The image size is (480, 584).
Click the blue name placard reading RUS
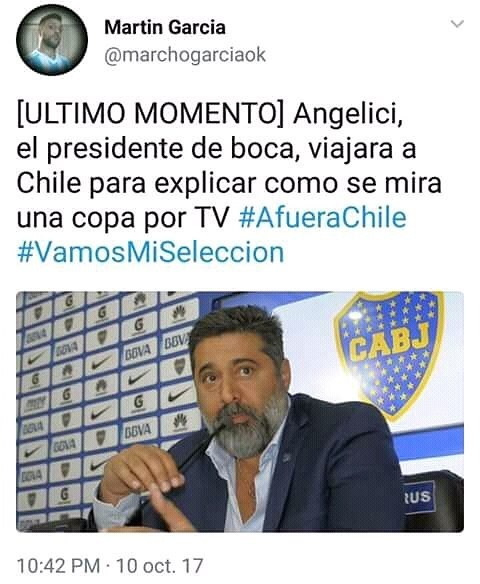419,496
